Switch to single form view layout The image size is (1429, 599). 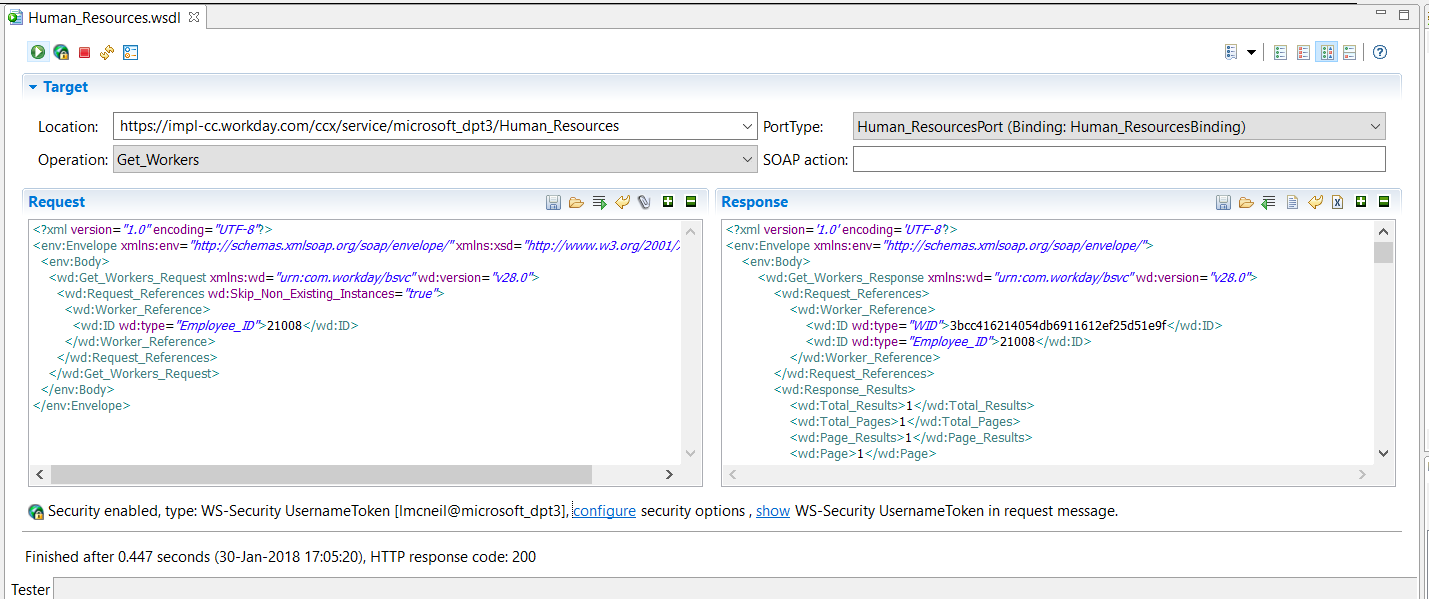1280,52
